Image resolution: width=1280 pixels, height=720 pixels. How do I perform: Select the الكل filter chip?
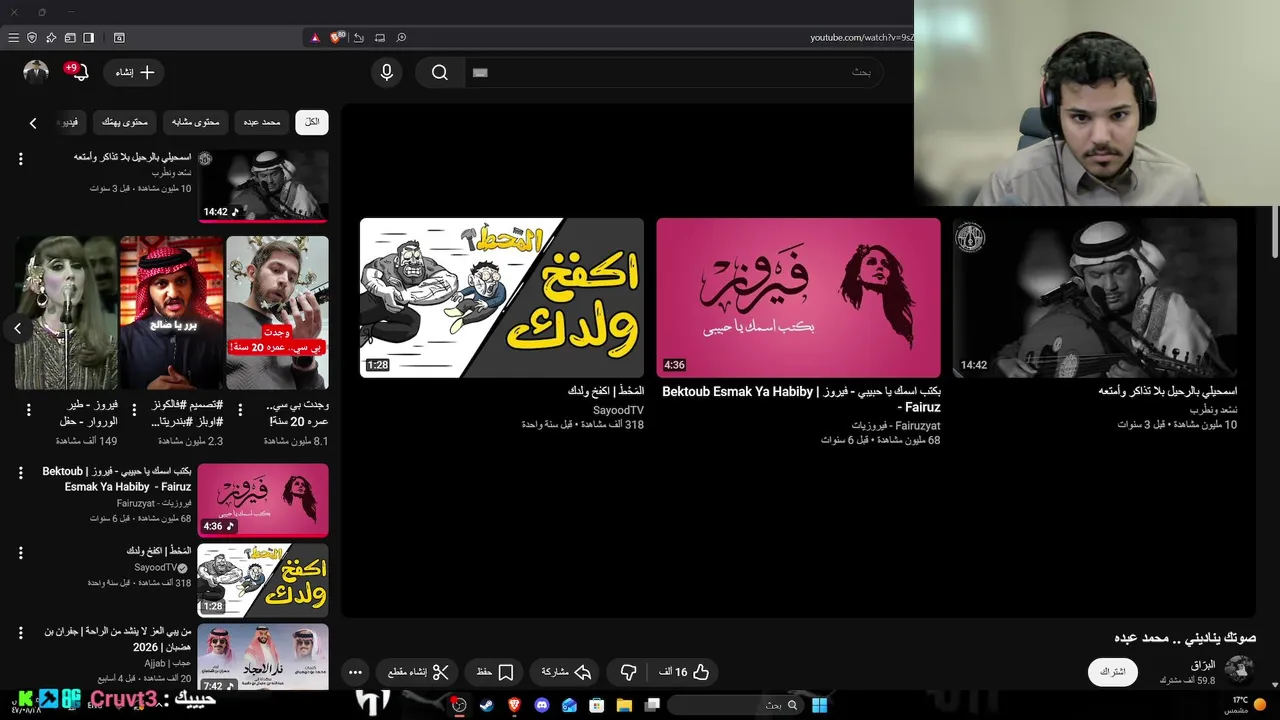click(312, 122)
